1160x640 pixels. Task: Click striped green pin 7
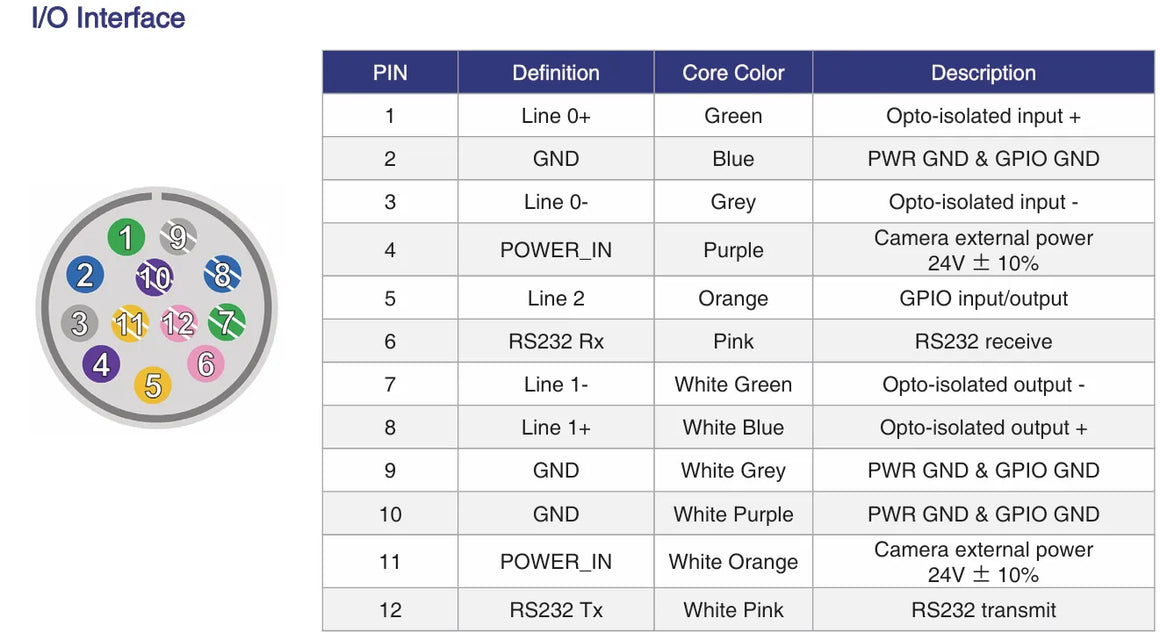pos(227,322)
